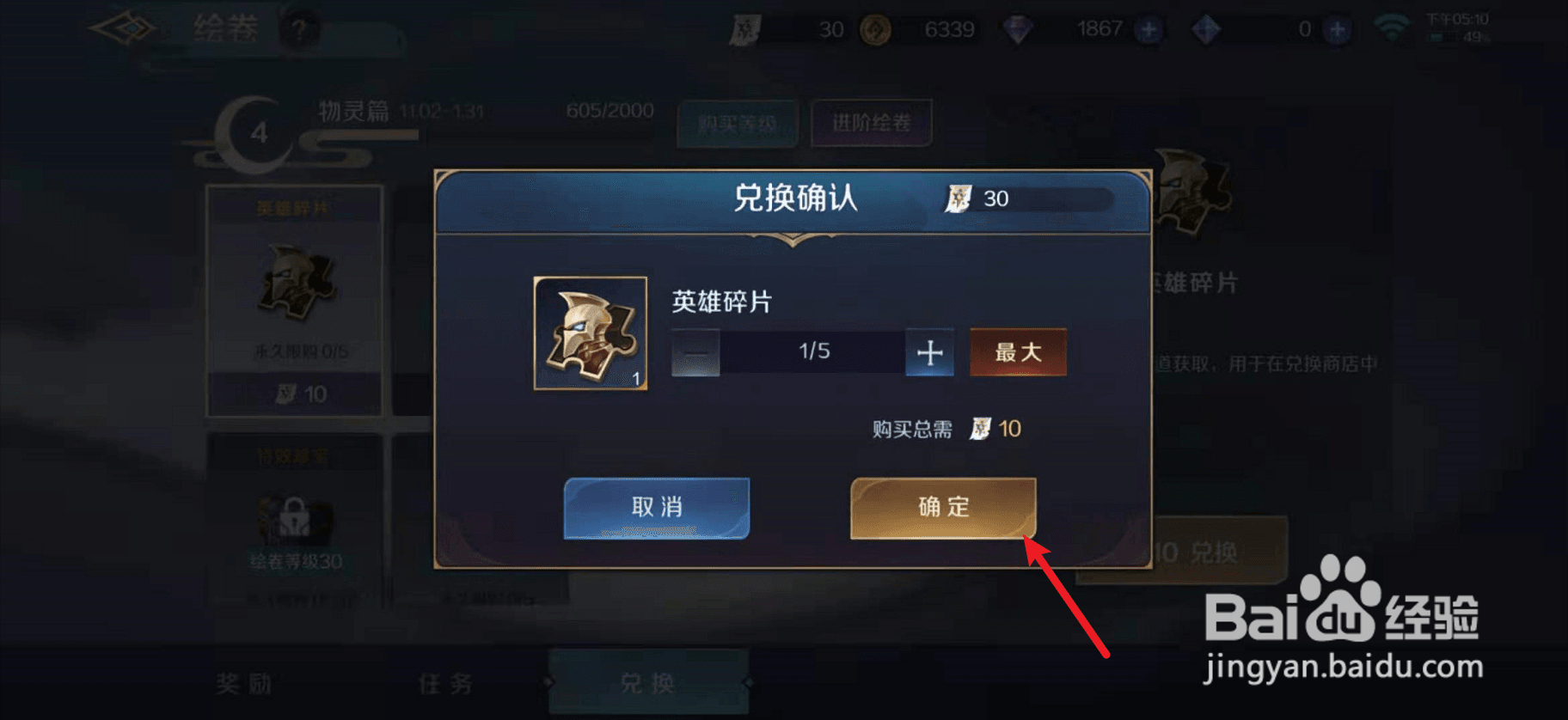The height and width of the screenshot is (720, 1568).
Task: Open the help question mark icon
Action: (x=299, y=30)
